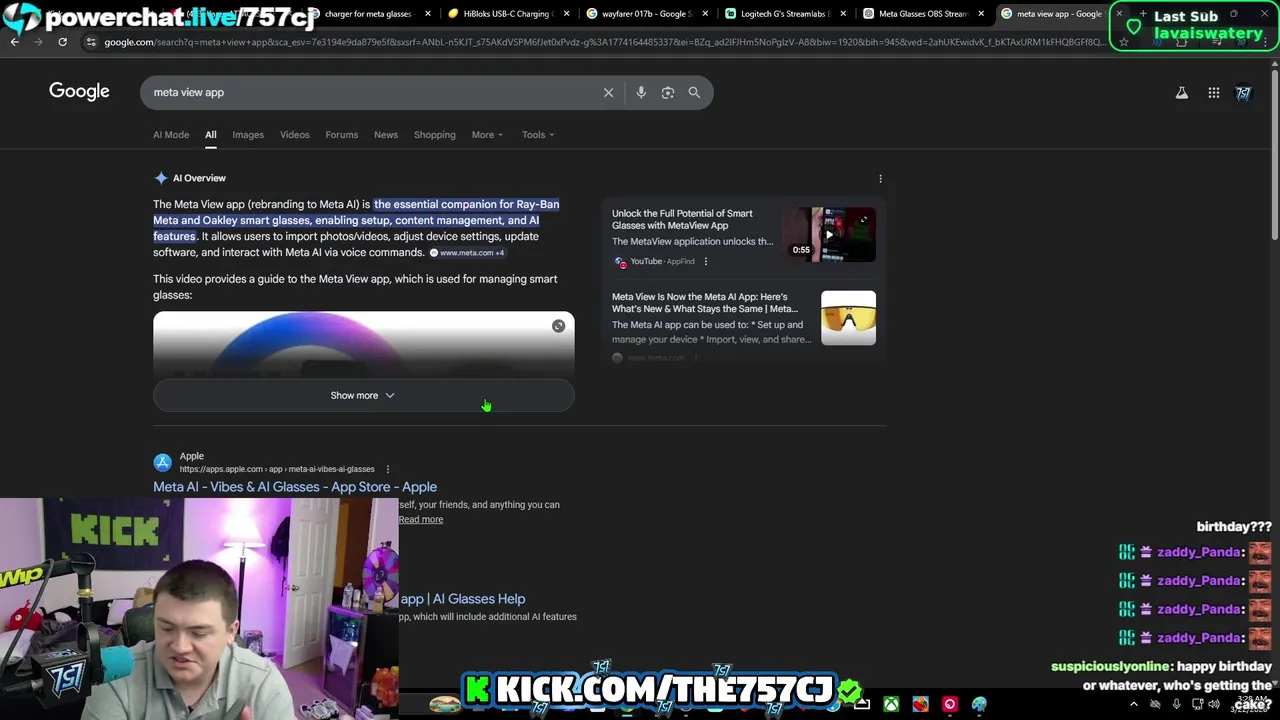Click browser back arrow
This screenshot has width=1280, height=720.
click(x=14, y=42)
